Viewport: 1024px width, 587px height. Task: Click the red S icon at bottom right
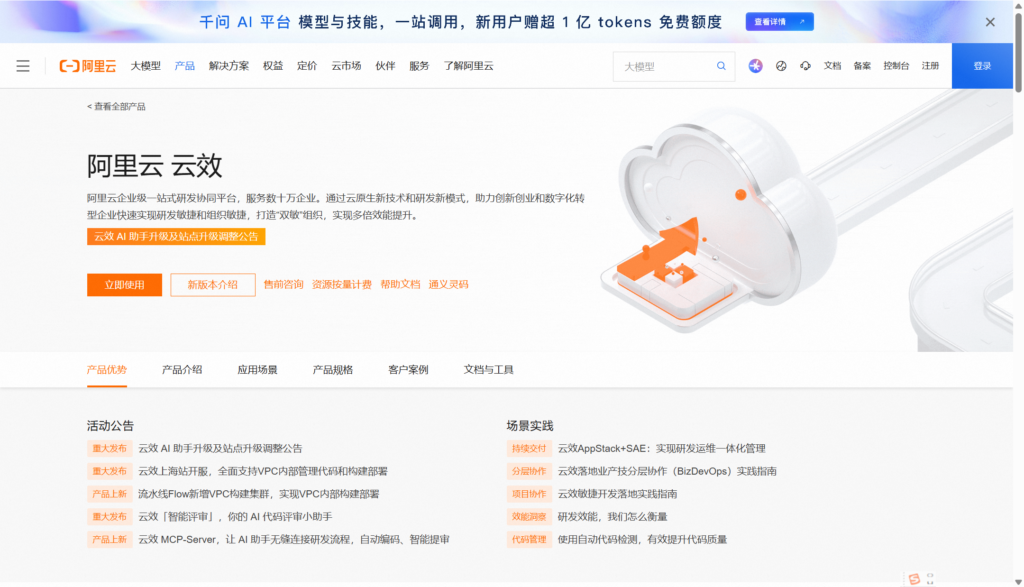coord(914,579)
